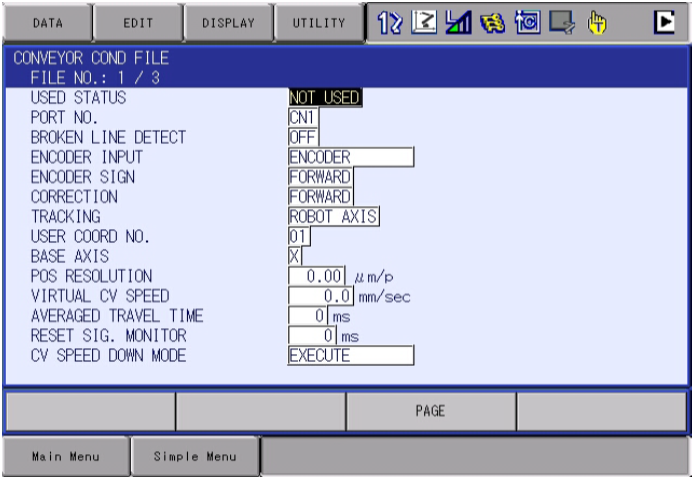The image size is (692, 477).
Task: Click the yellow hand teach mode icon
Action: pyautogui.click(x=598, y=22)
